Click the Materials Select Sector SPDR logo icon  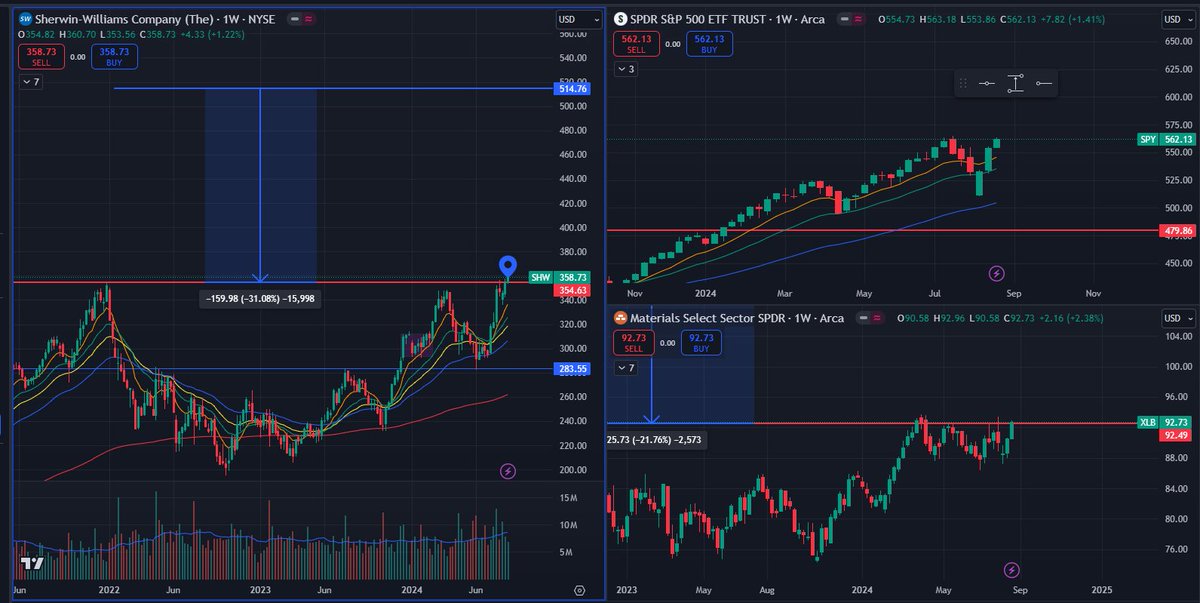[620, 318]
